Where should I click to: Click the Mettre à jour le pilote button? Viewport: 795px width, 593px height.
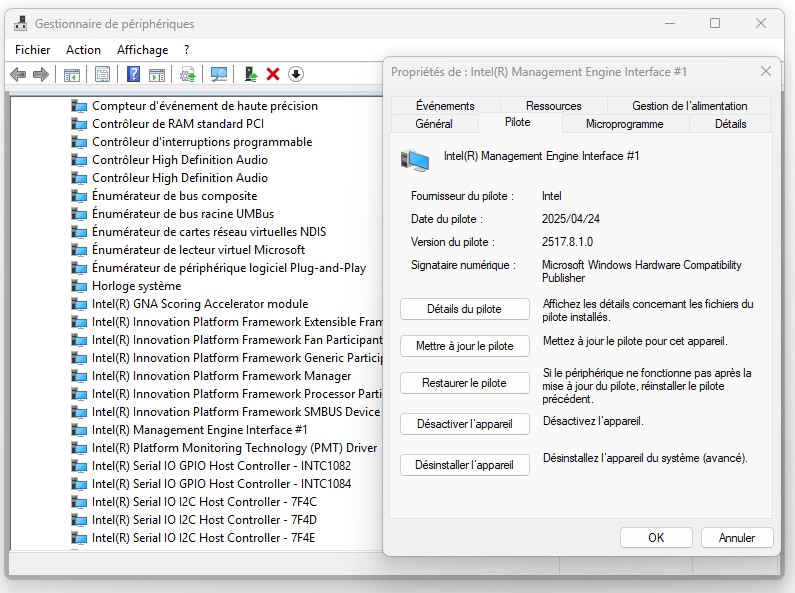tap(464, 346)
